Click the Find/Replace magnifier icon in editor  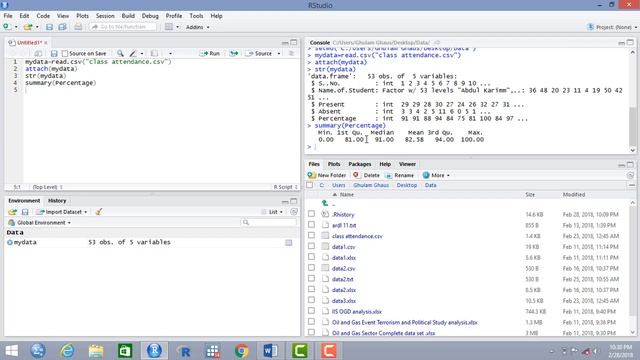tap(120, 53)
